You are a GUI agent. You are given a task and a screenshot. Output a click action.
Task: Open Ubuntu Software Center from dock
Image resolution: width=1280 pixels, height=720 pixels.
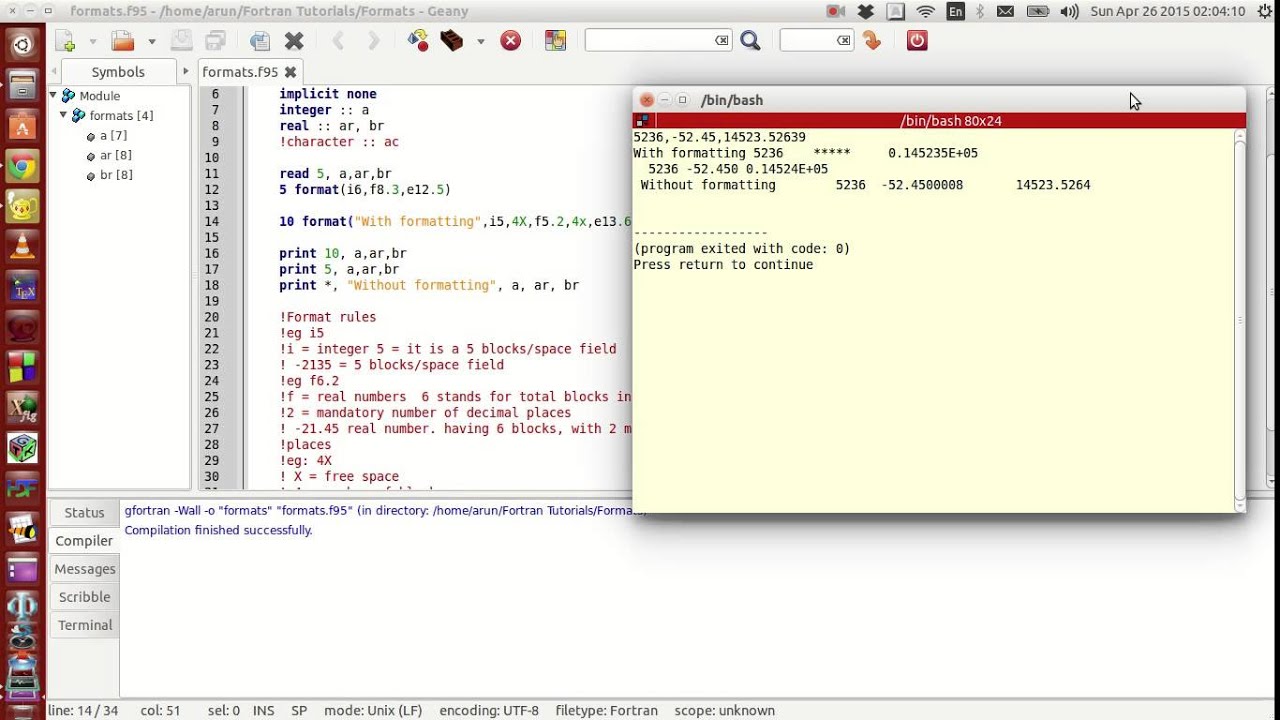pos(22,127)
